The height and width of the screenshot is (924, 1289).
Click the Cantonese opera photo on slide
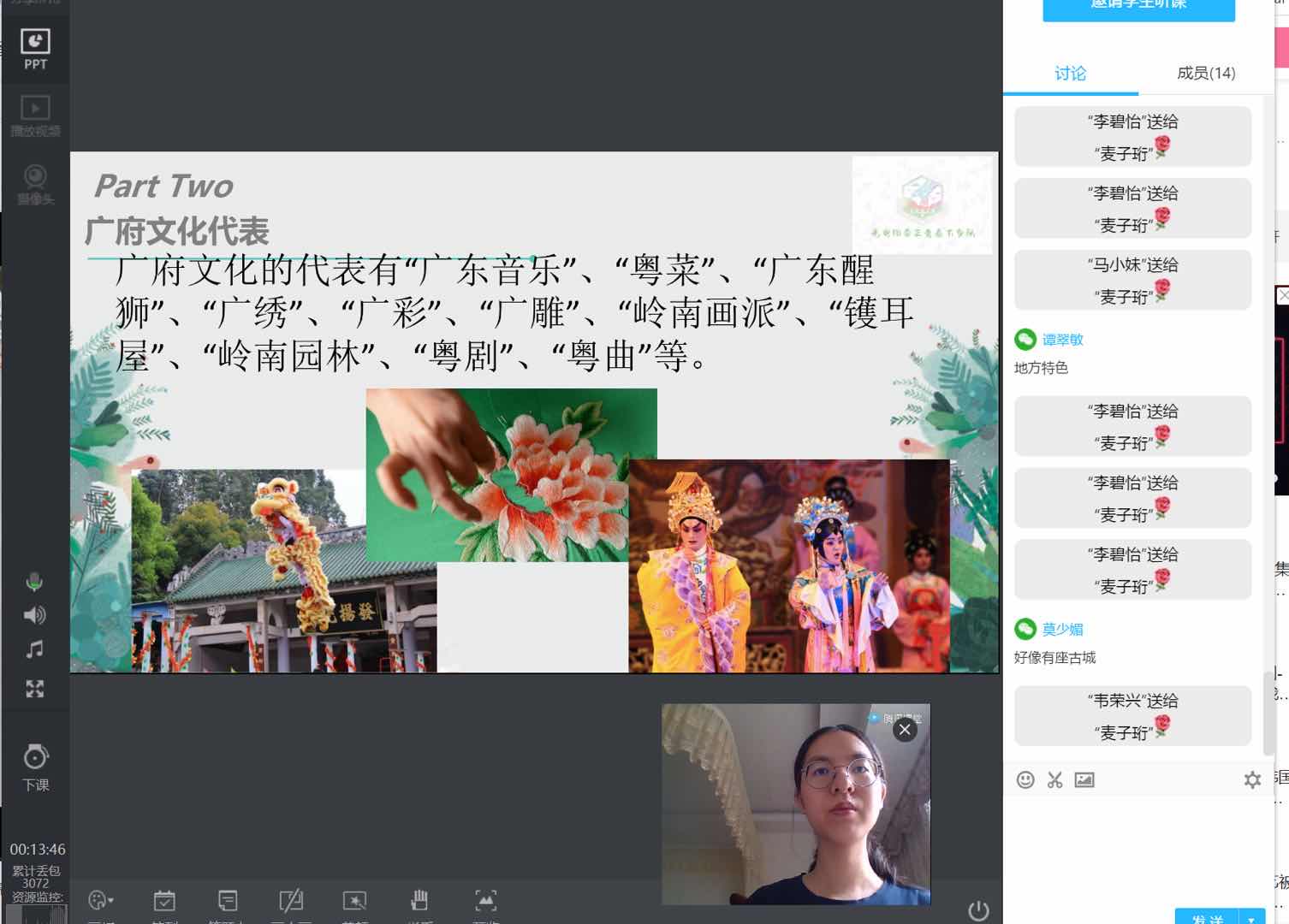pos(788,566)
